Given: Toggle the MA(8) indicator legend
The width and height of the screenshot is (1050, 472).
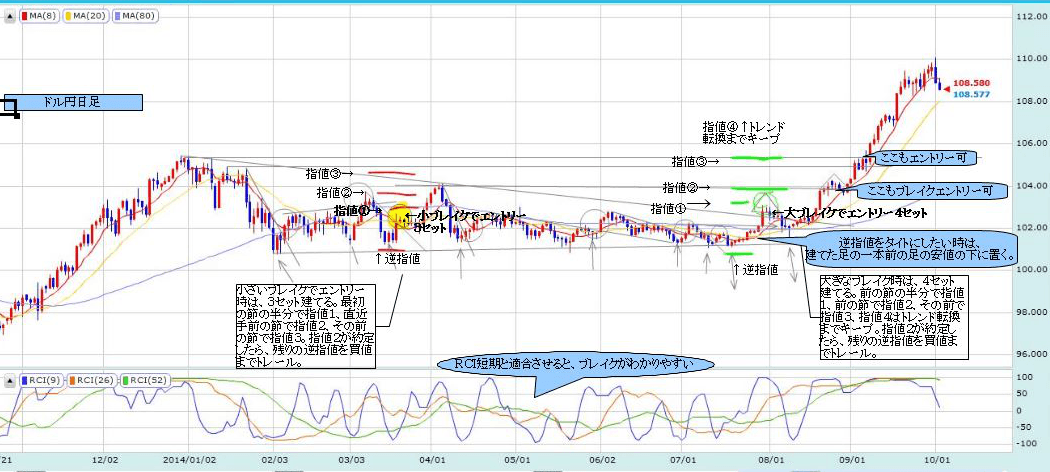Looking at the screenshot, I should click(38, 16).
